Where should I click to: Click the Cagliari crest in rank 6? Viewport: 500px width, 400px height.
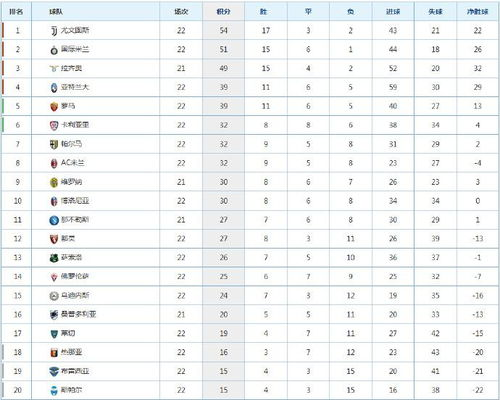[54, 125]
